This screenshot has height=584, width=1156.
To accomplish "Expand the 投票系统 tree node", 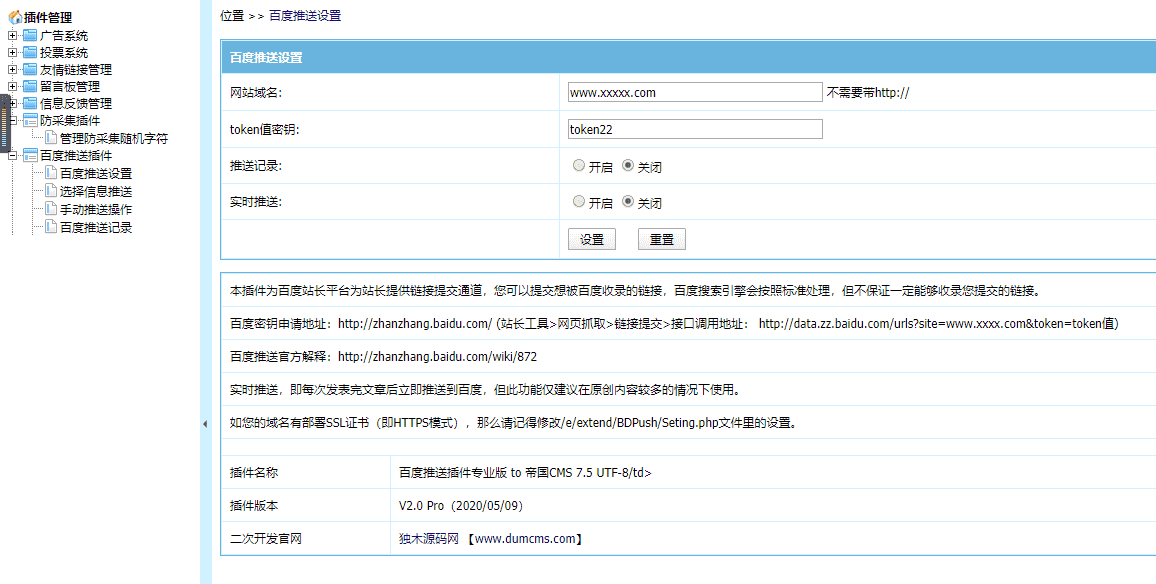I will coord(12,52).
